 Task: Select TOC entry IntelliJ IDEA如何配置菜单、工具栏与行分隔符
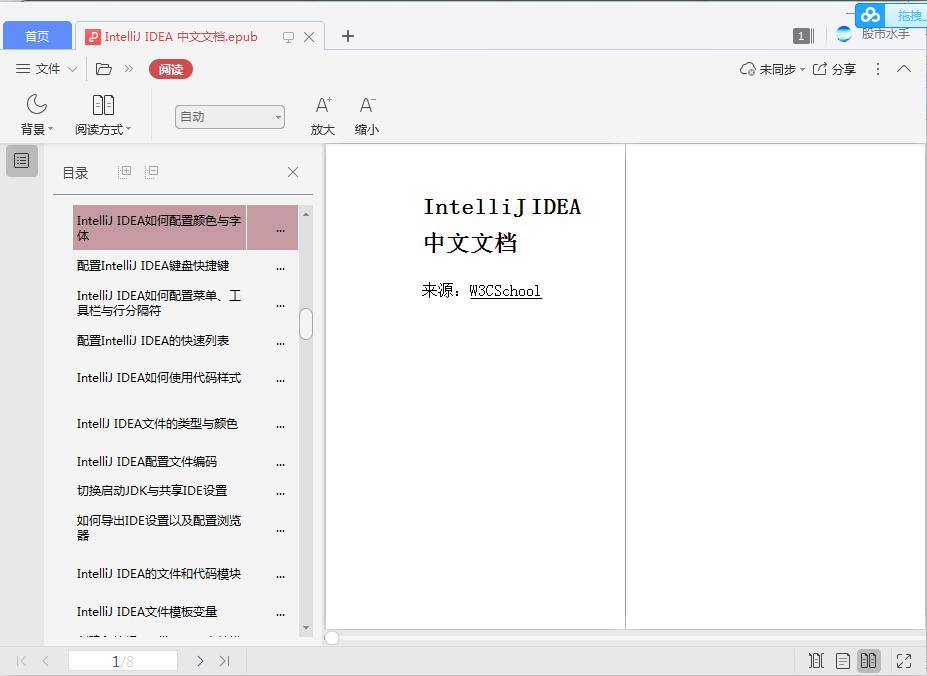click(158, 303)
